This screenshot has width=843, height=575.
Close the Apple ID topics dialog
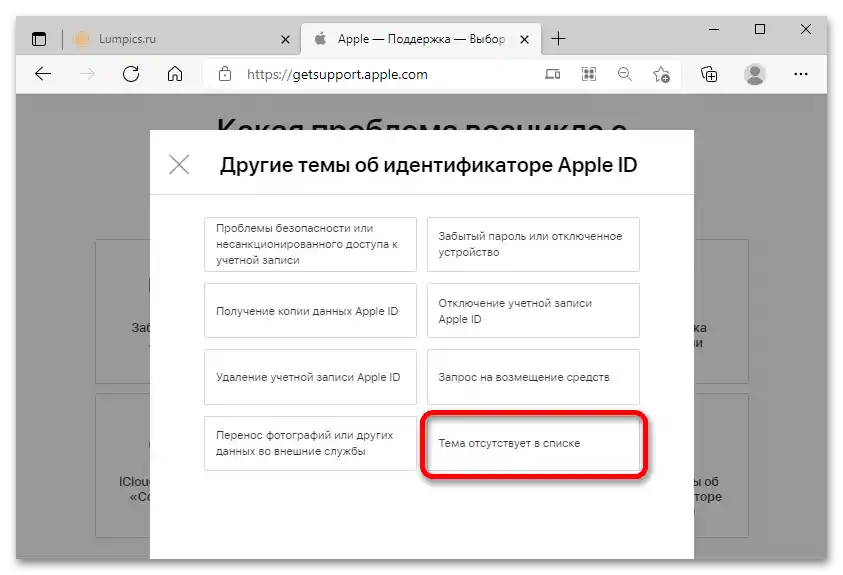click(x=179, y=164)
